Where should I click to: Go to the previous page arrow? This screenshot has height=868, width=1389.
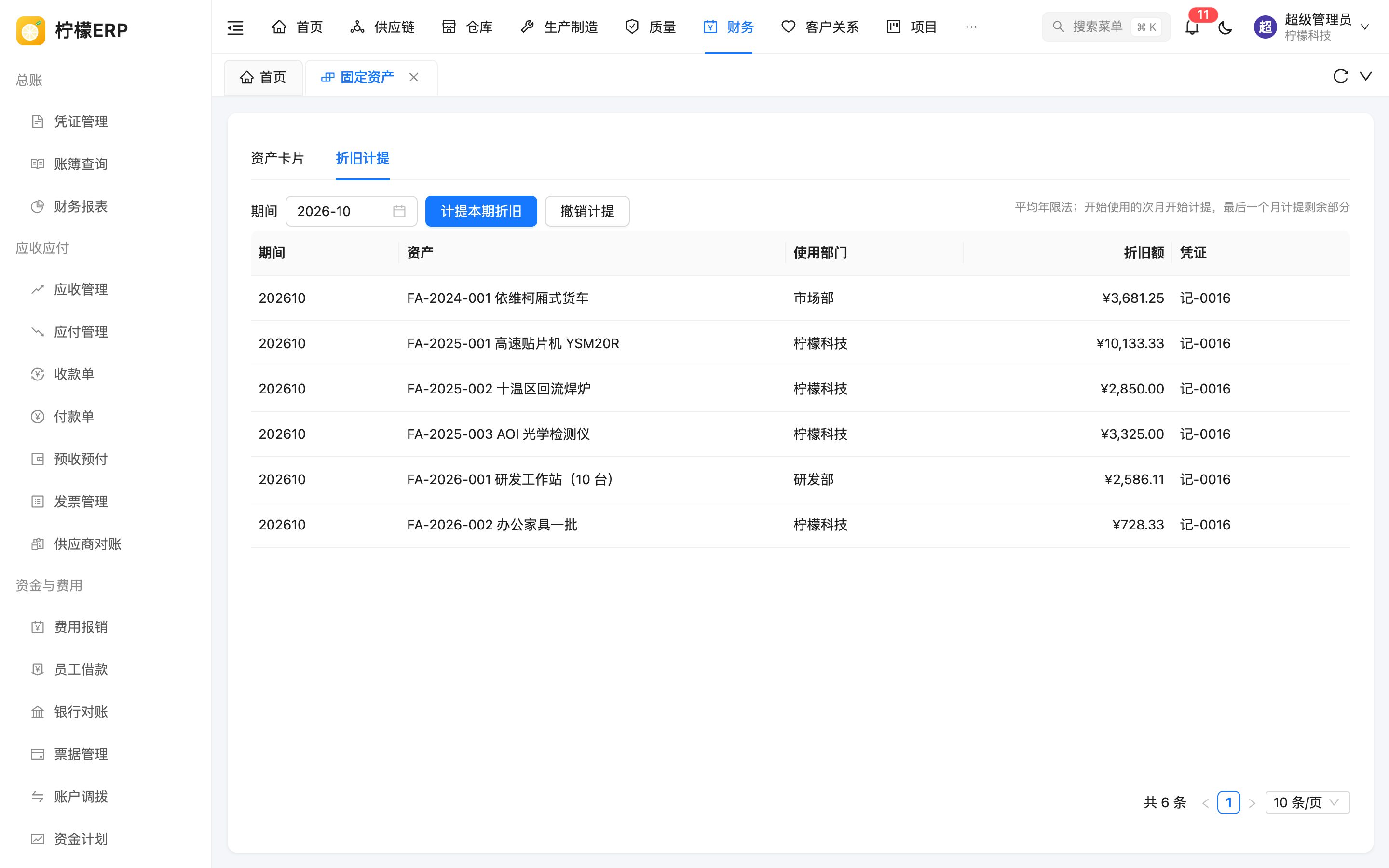click(x=1205, y=802)
